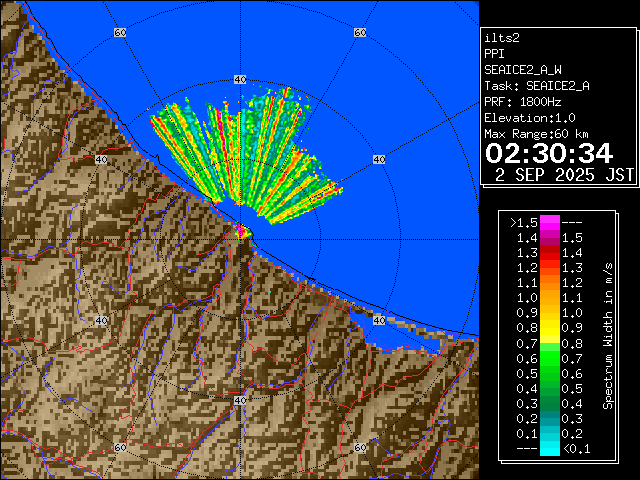
Task: Click the radar site marker on the coast
Action: 241,231
